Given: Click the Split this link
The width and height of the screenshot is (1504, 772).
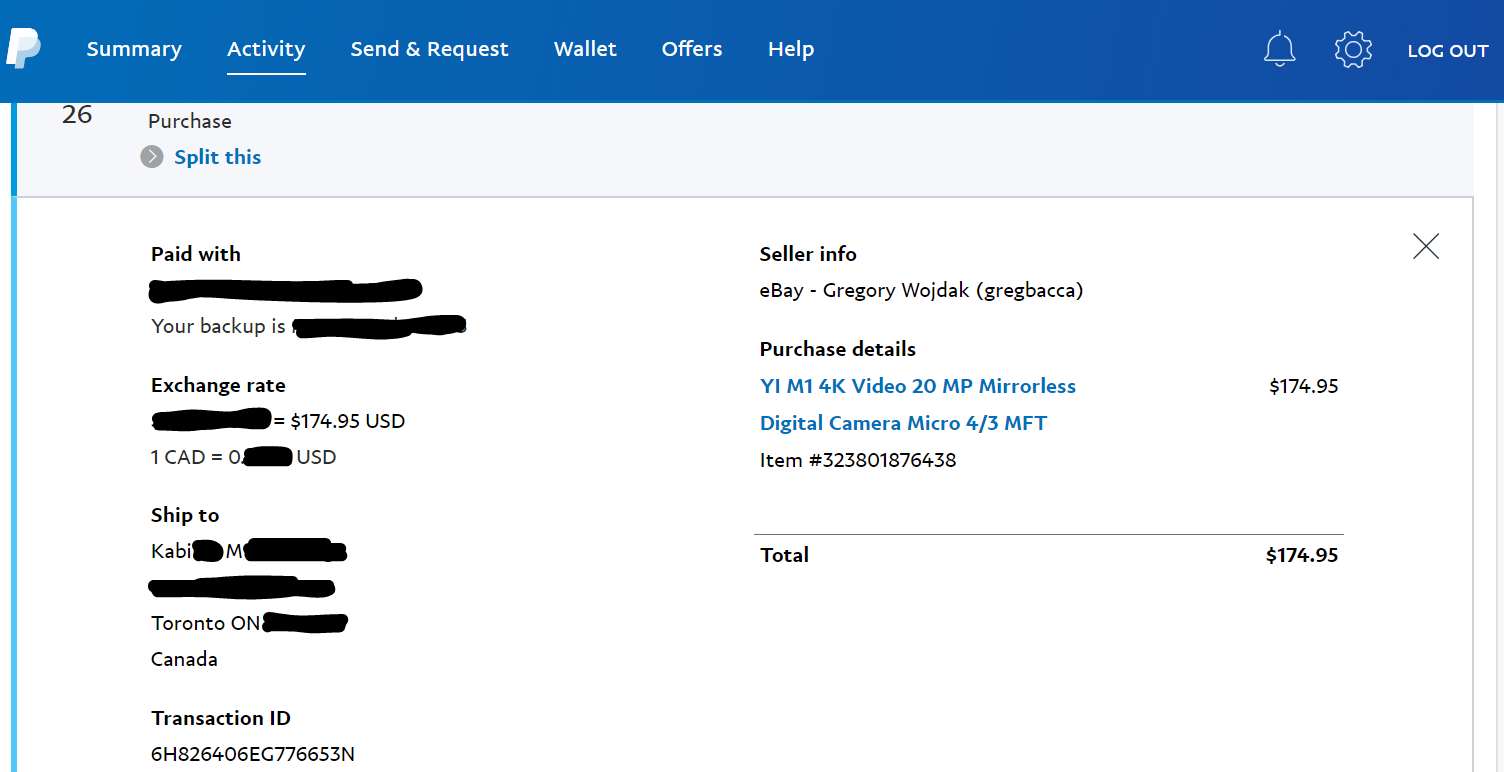Looking at the screenshot, I should click(x=218, y=157).
